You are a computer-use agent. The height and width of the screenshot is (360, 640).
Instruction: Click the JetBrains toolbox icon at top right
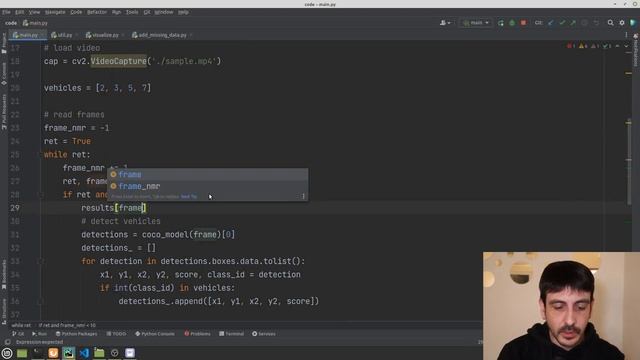633,23
